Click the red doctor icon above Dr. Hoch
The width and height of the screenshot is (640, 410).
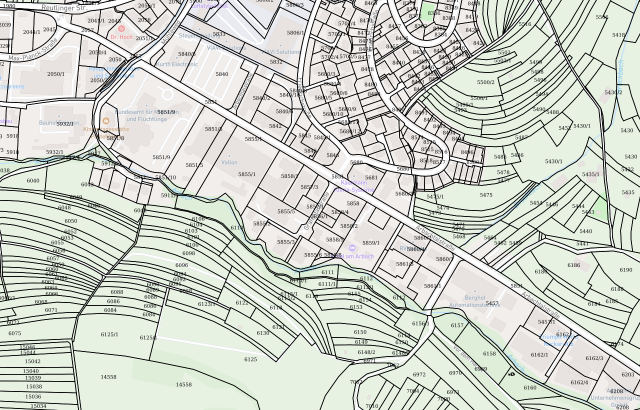[x=121, y=29]
